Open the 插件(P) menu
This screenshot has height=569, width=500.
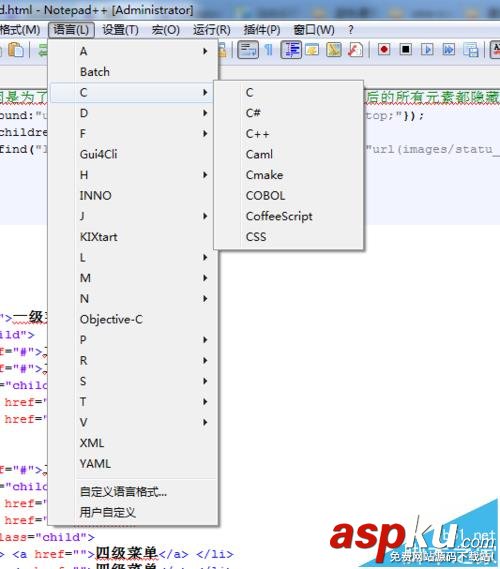tap(262, 30)
